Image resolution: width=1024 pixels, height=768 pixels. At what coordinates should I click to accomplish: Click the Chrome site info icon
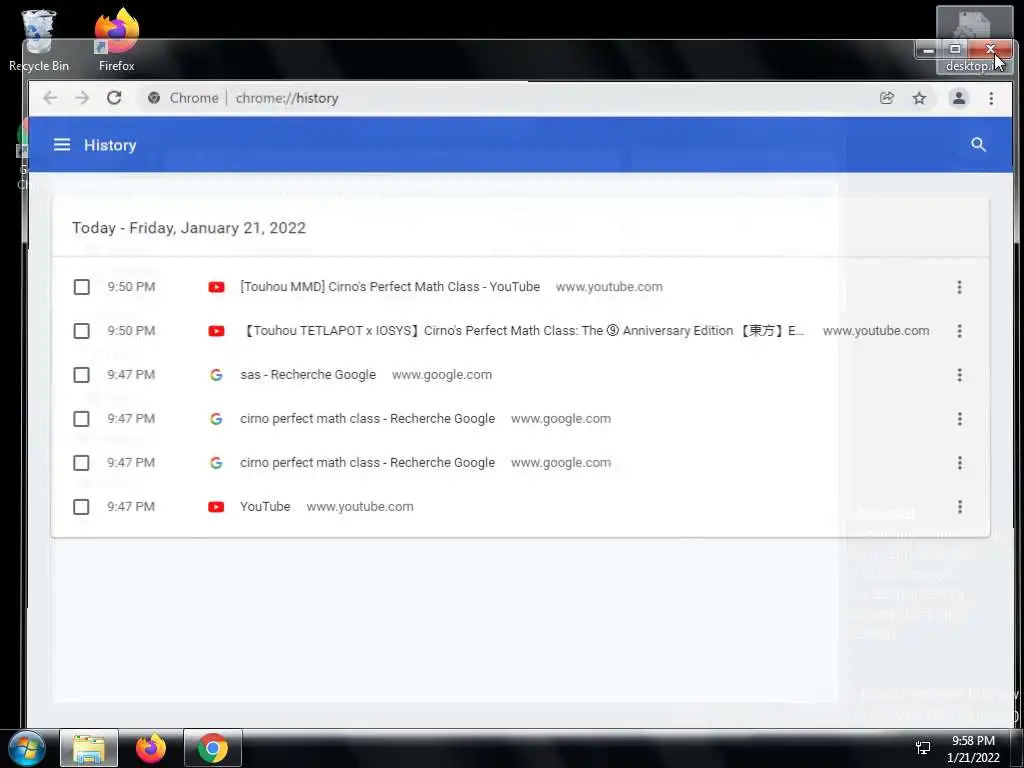[x=154, y=98]
